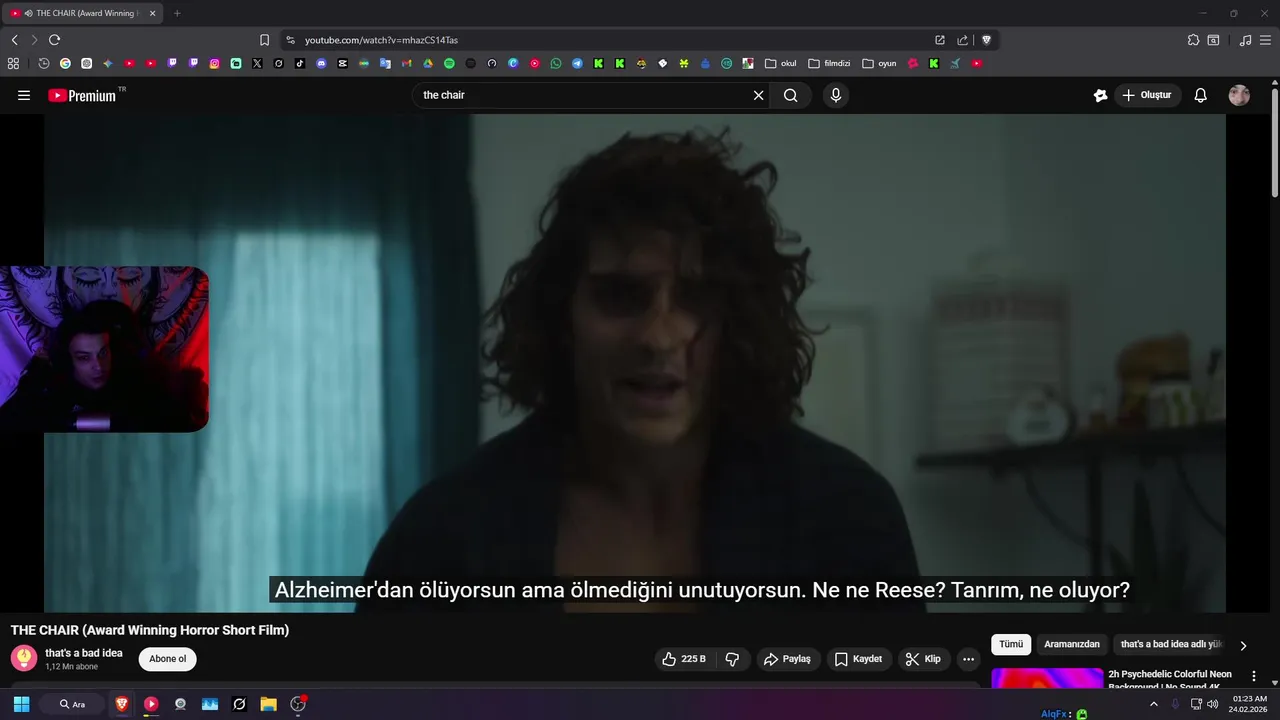Image resolution: width=1280 pixels, height=720 pixels.
Task: Open the X (Twitter) bookmark
Action: (257, 63)
